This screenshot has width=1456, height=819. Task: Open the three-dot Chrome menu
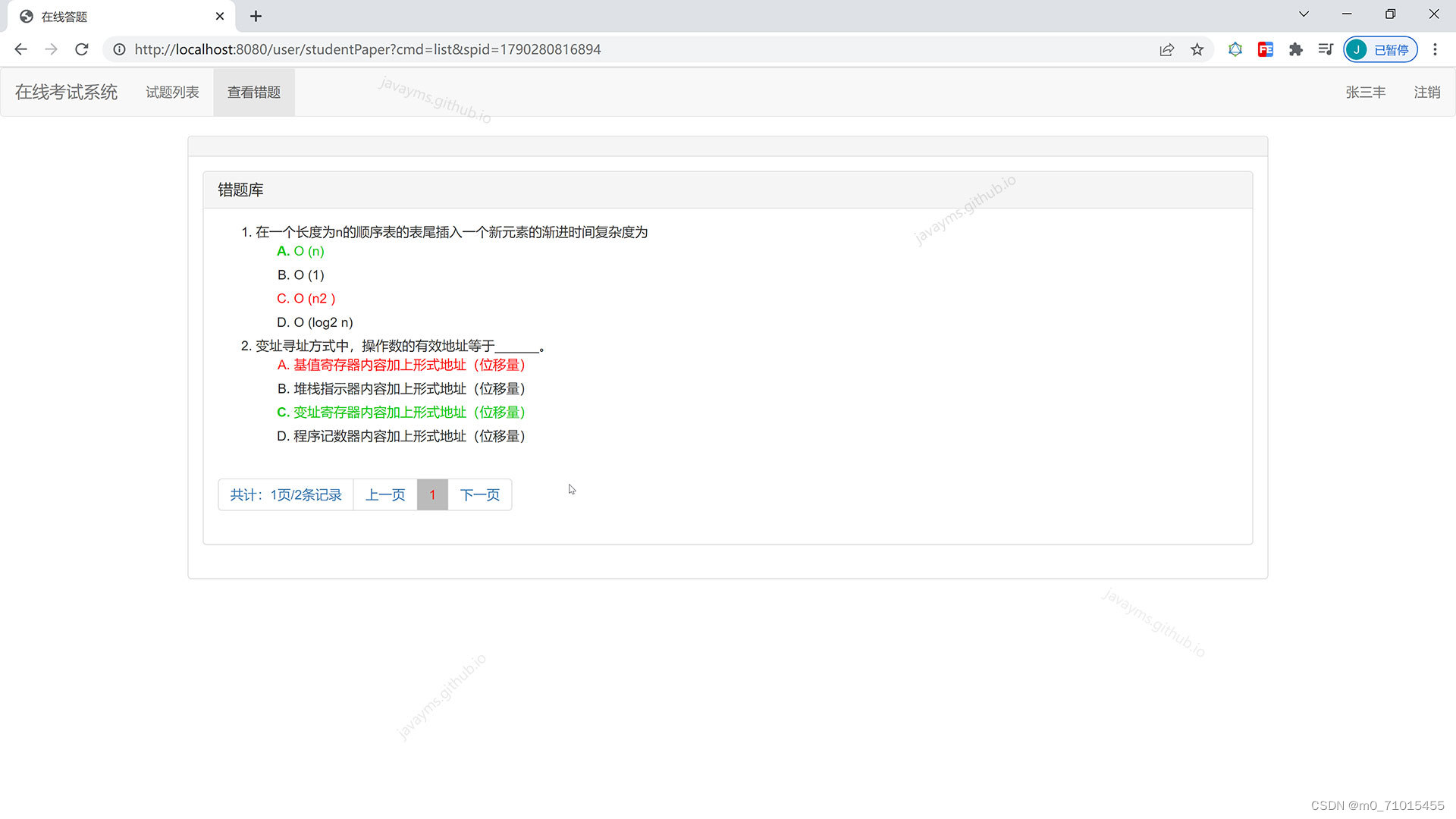point(1435,49)
